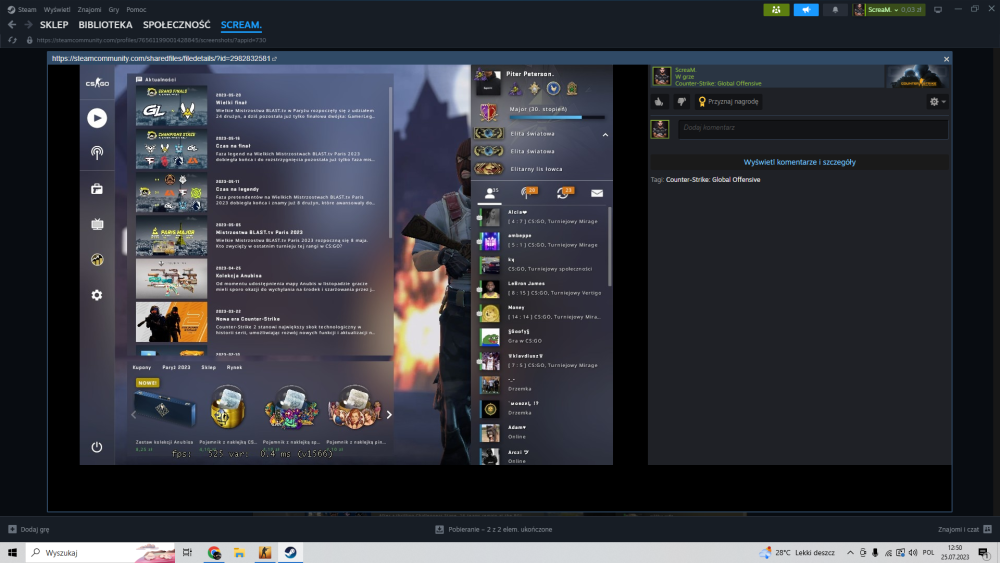The height and width of the screenshot is (563, 1000).
Task: Click the Wyszukaj taskbar search box
Action: tap(100, 552)
